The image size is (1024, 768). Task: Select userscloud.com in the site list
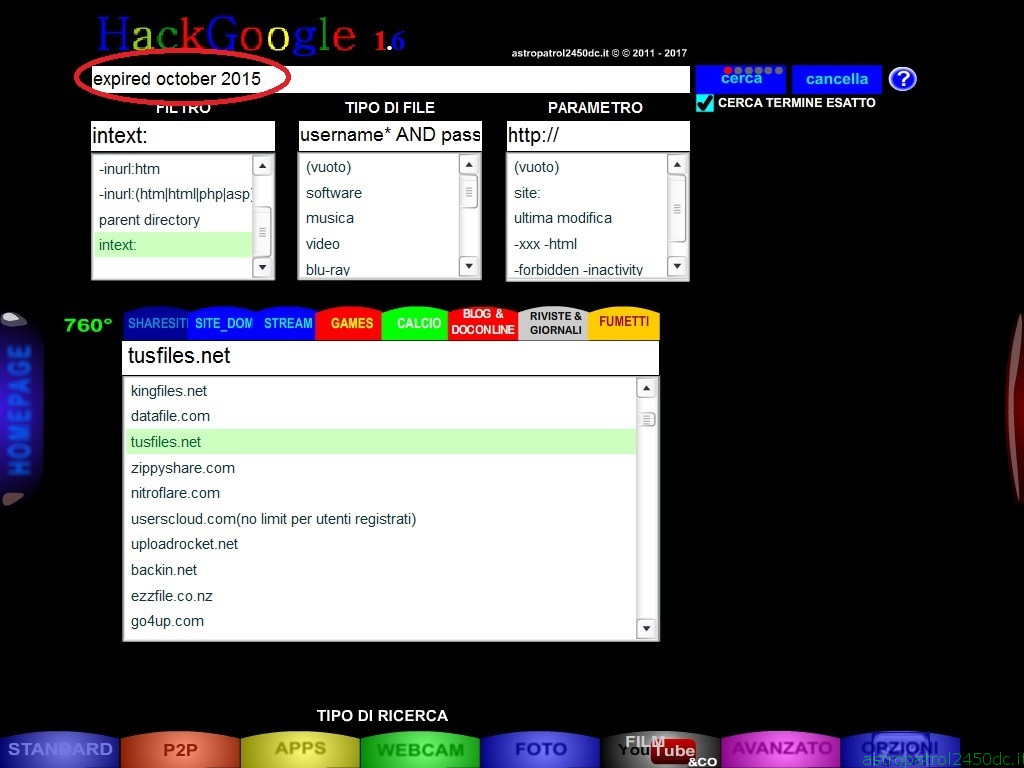[x=381, y=519]
